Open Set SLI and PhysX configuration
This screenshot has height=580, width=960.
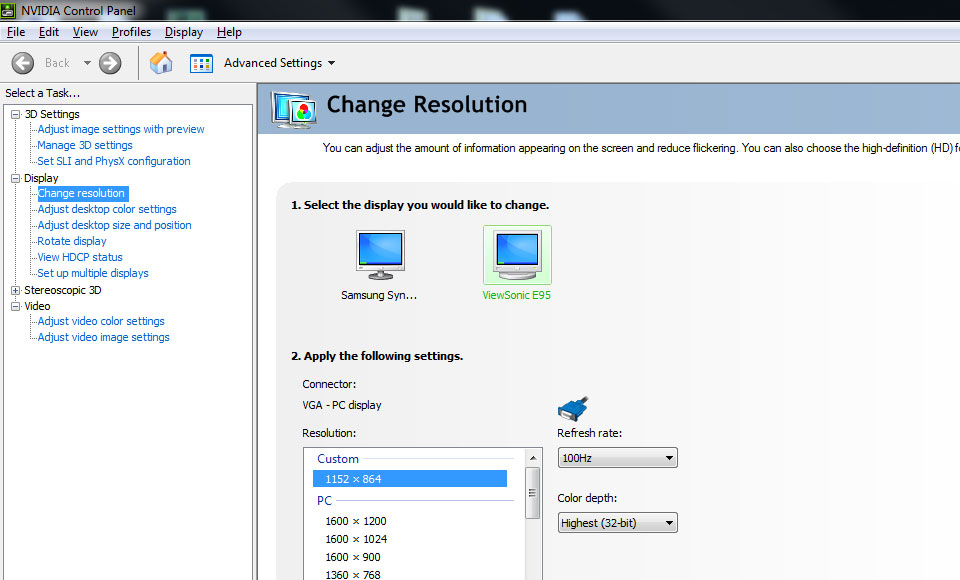pyautogui.click(x=113, y=161)
